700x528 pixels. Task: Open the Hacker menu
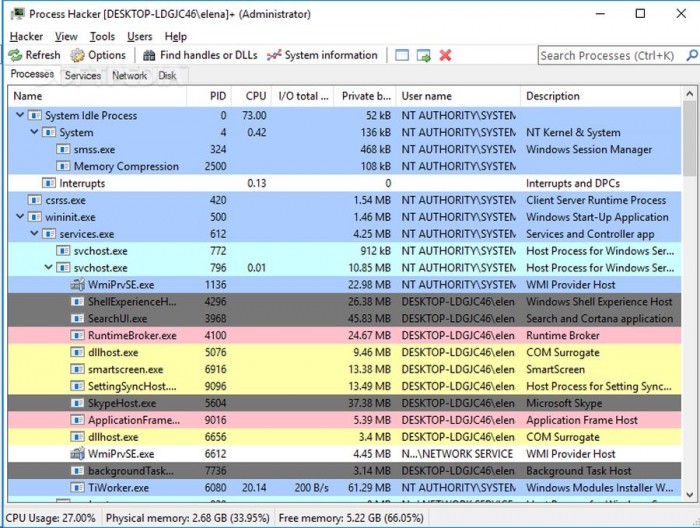pyautogui.click(x=26, y=37)
